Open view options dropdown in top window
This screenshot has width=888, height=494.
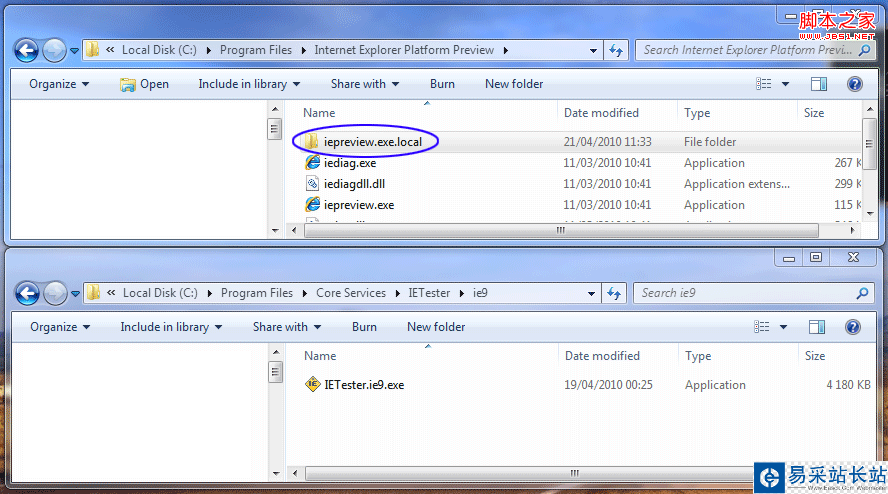click(x=785, y=84)
